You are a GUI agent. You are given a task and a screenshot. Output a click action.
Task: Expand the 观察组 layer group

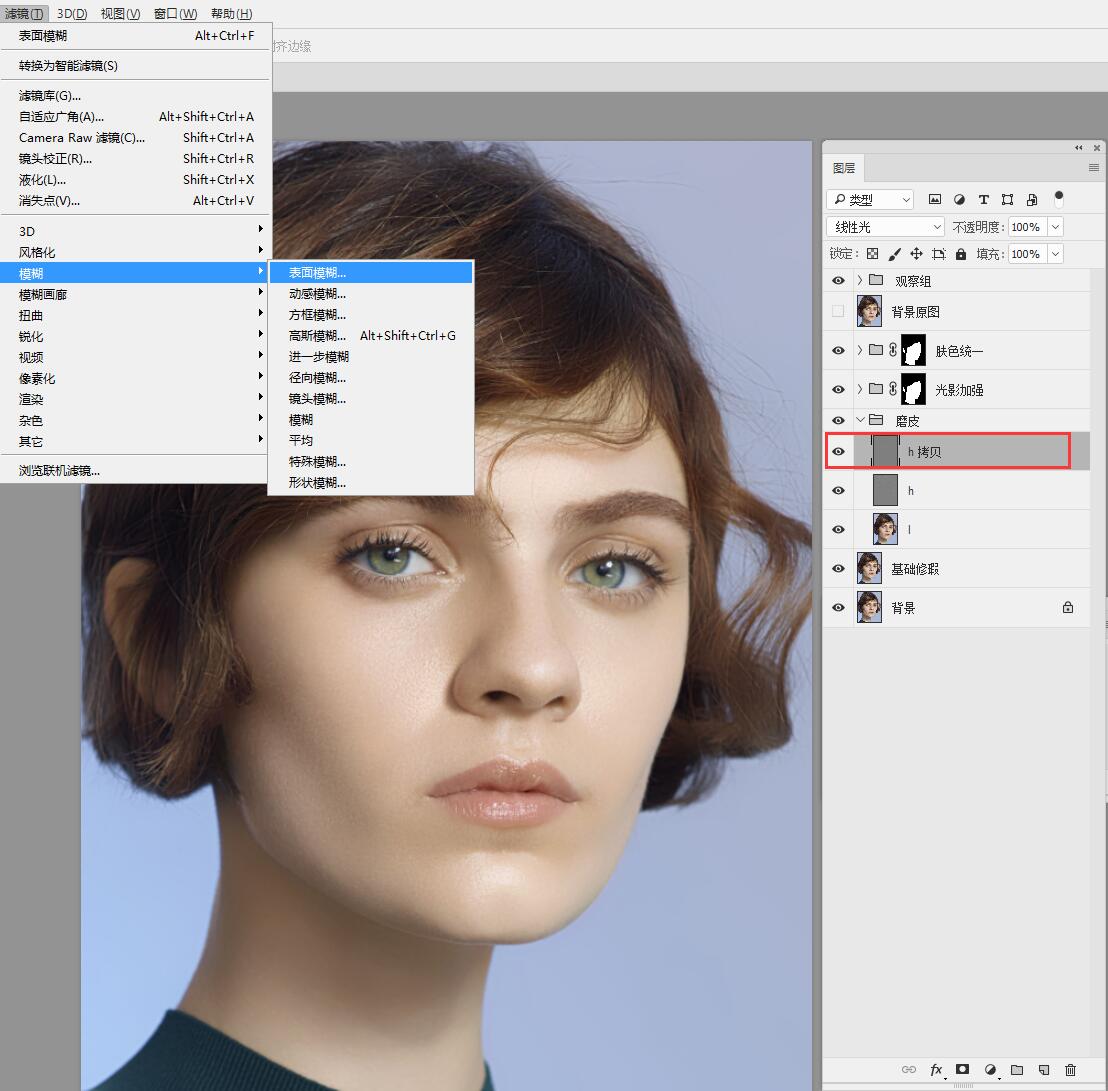pyautogui.click(x=860, y=281)
